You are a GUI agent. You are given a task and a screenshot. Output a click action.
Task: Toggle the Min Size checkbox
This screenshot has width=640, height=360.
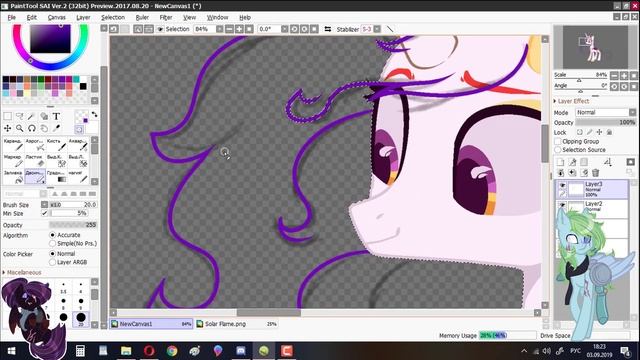44,213
